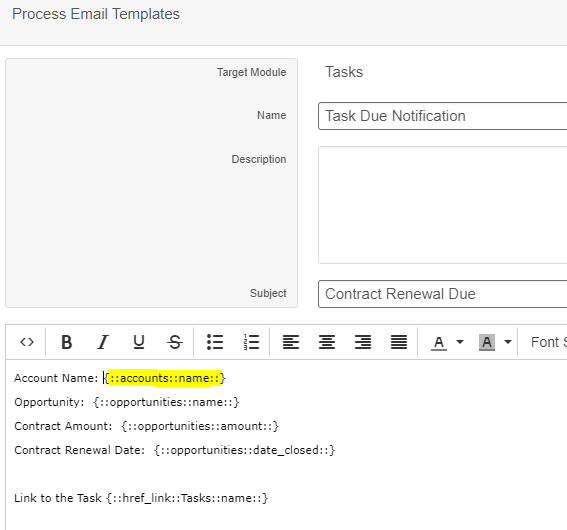The height and width of the screenshot is (530, 567).
Task: Toggle bold formatting
Action: pyautogui.click(x=67, y=342)
